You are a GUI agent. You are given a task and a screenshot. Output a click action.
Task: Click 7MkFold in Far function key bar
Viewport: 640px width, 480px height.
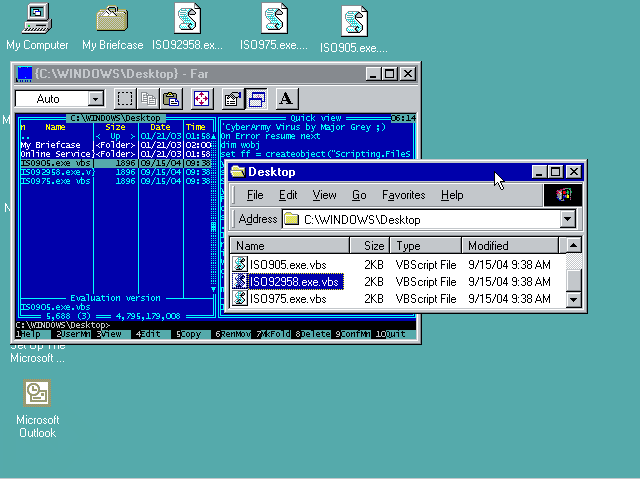click(x=273, y=334)
